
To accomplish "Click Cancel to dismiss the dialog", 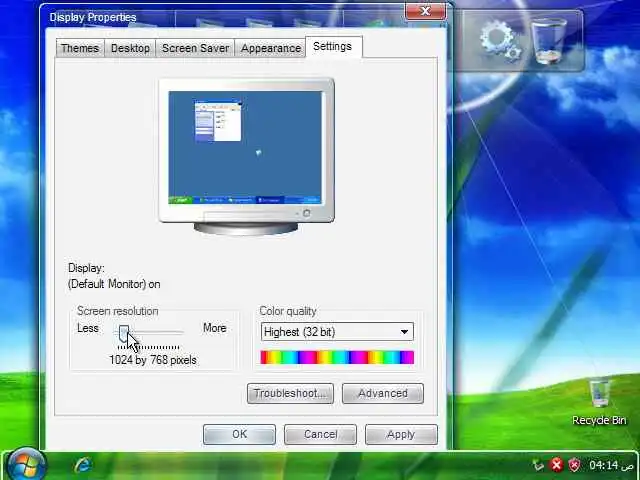I will point(320,434).
